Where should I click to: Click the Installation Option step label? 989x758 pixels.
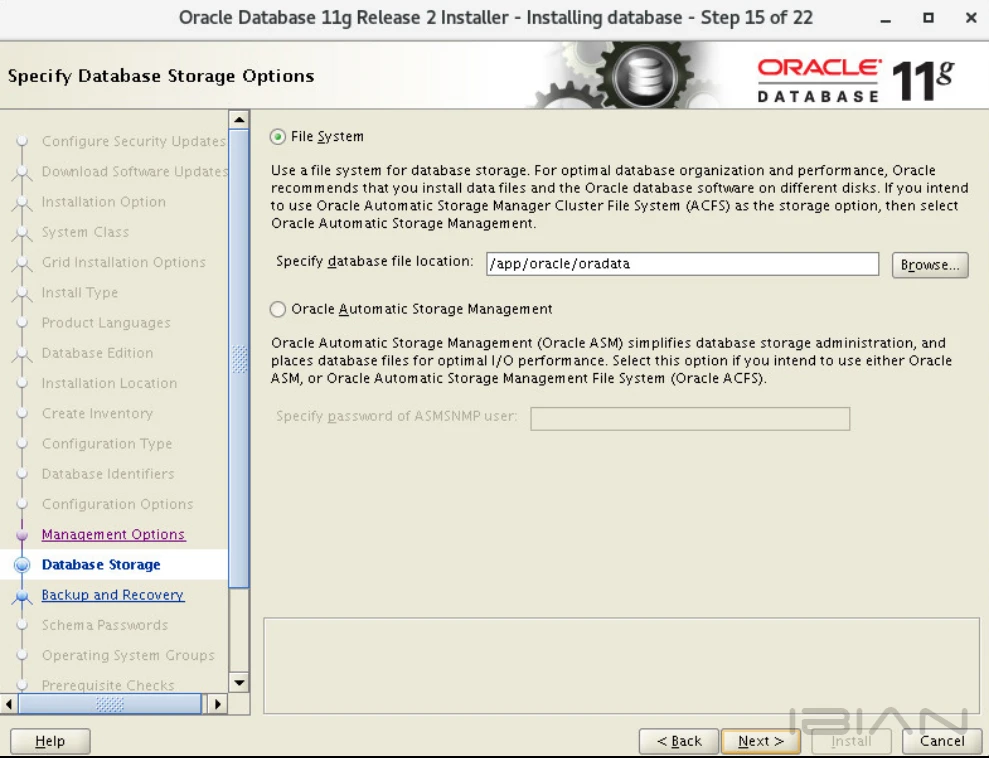104,202
